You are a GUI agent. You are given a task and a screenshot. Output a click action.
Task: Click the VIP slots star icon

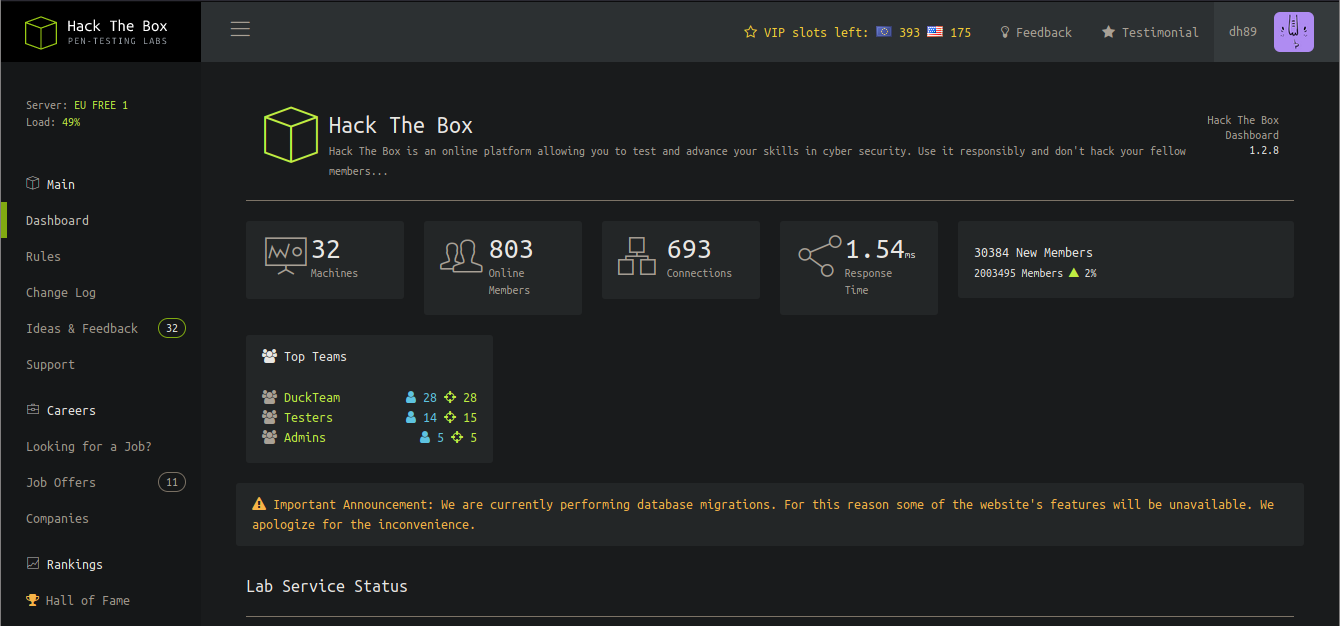[751, 32]
